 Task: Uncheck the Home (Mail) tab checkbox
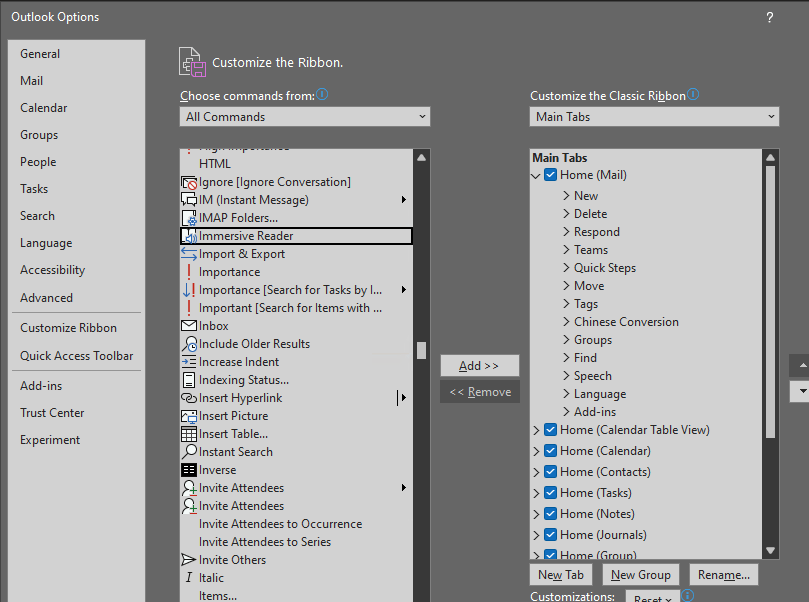tap(550, 174)
